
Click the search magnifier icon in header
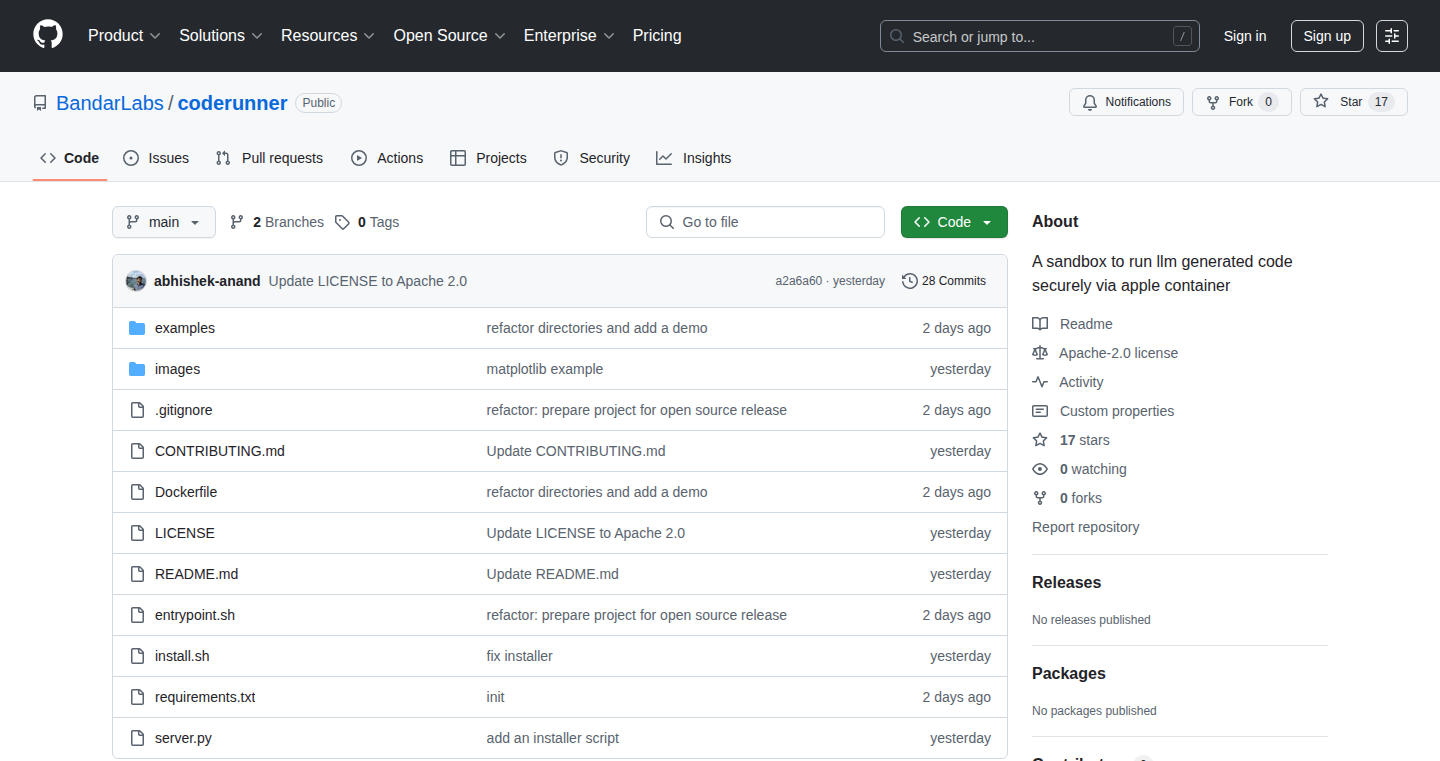[x=897, y=37]
